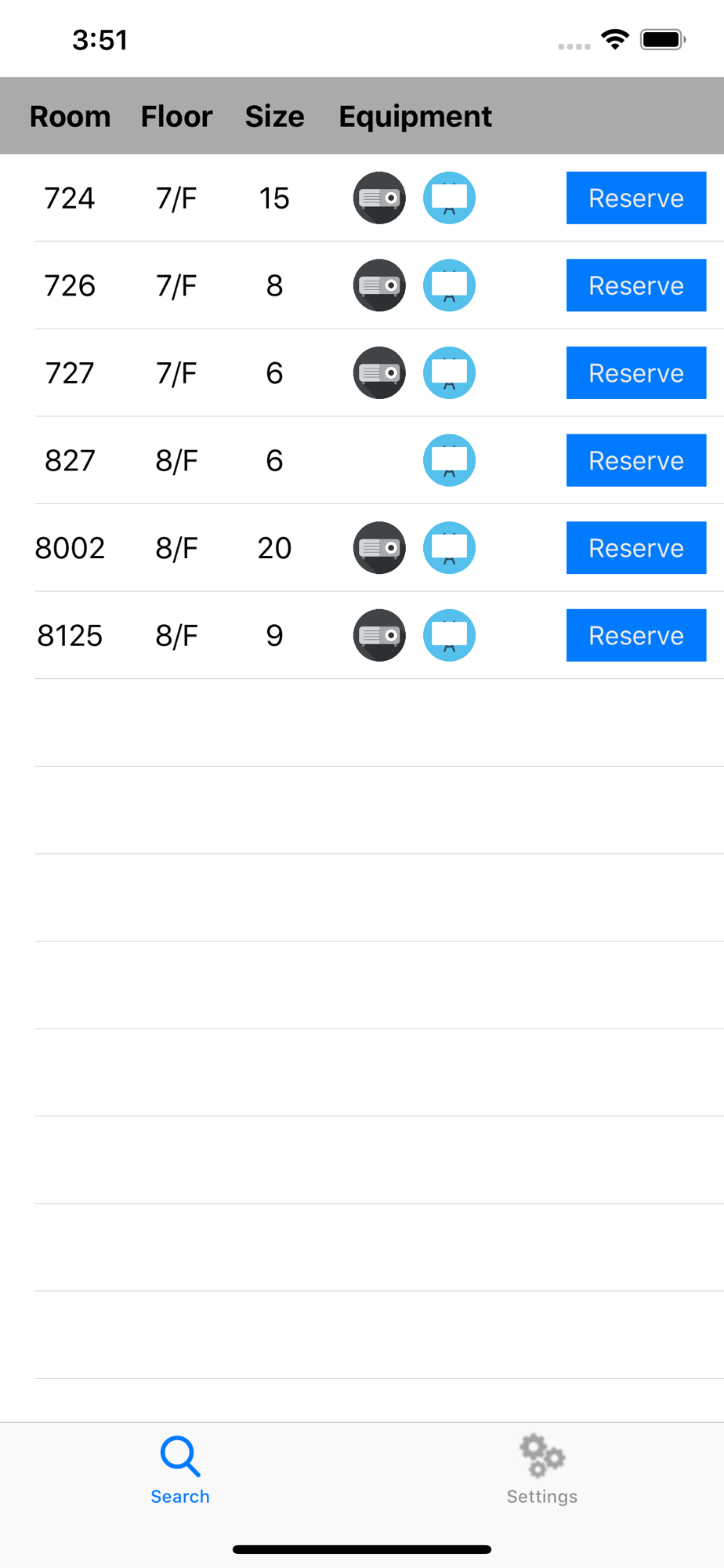724x1568 pixels.
Task: Tap the Size column header
Action: (x=274, y=116)
